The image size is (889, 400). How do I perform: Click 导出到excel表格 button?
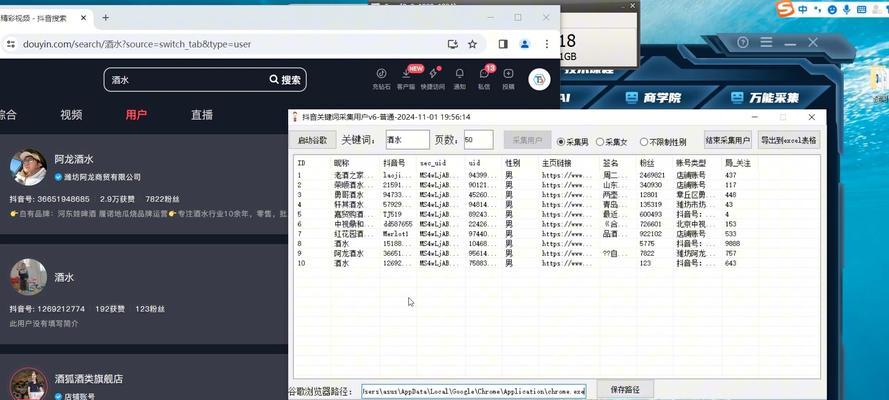(x=789, y=140)
